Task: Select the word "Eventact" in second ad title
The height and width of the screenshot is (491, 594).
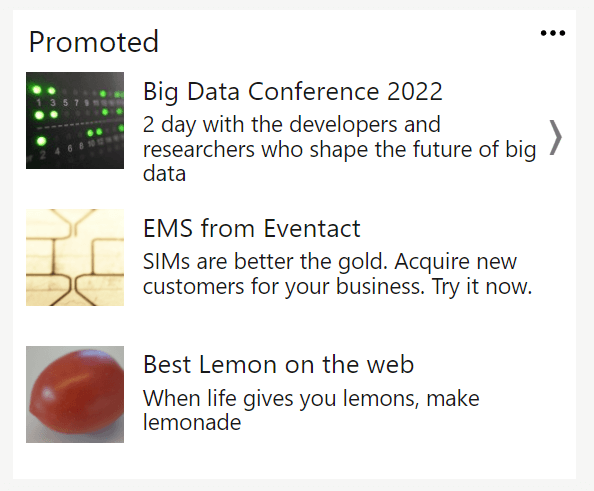Action: (x=312, y=228)
